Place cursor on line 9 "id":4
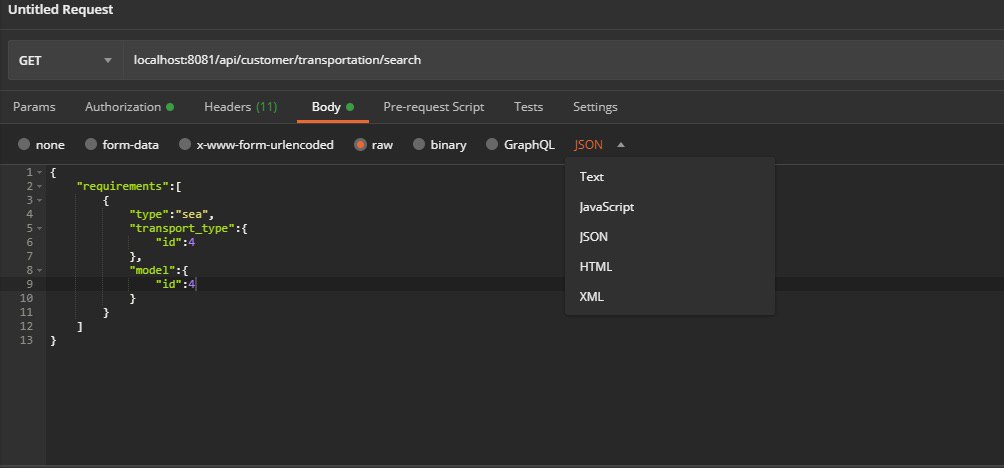This screenshot has height=468, width=1004. [175, 284]
